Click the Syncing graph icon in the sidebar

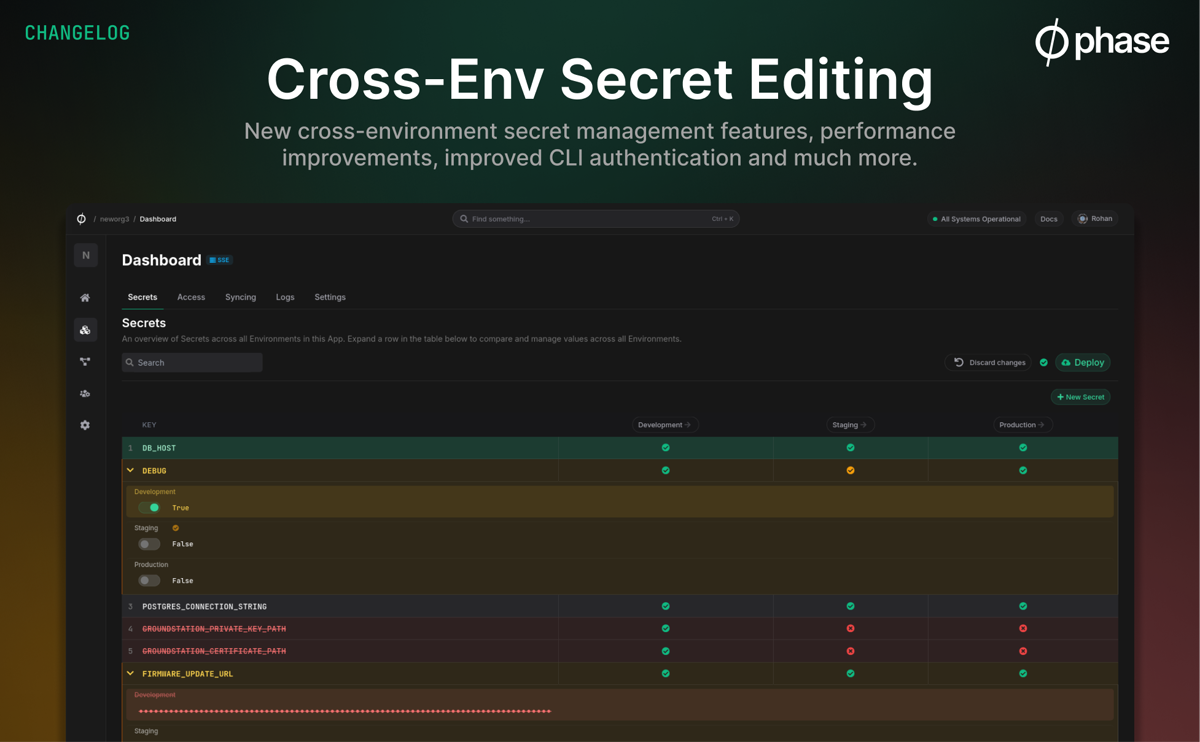[85, 361]
